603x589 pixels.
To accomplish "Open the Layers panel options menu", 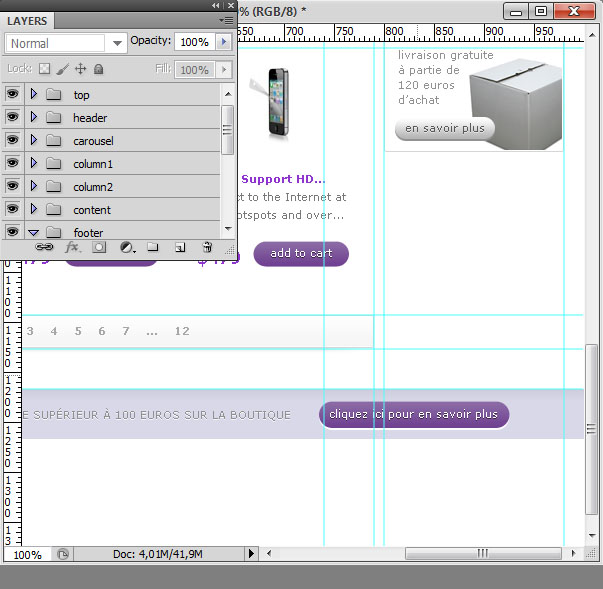I will click(226, 20).
